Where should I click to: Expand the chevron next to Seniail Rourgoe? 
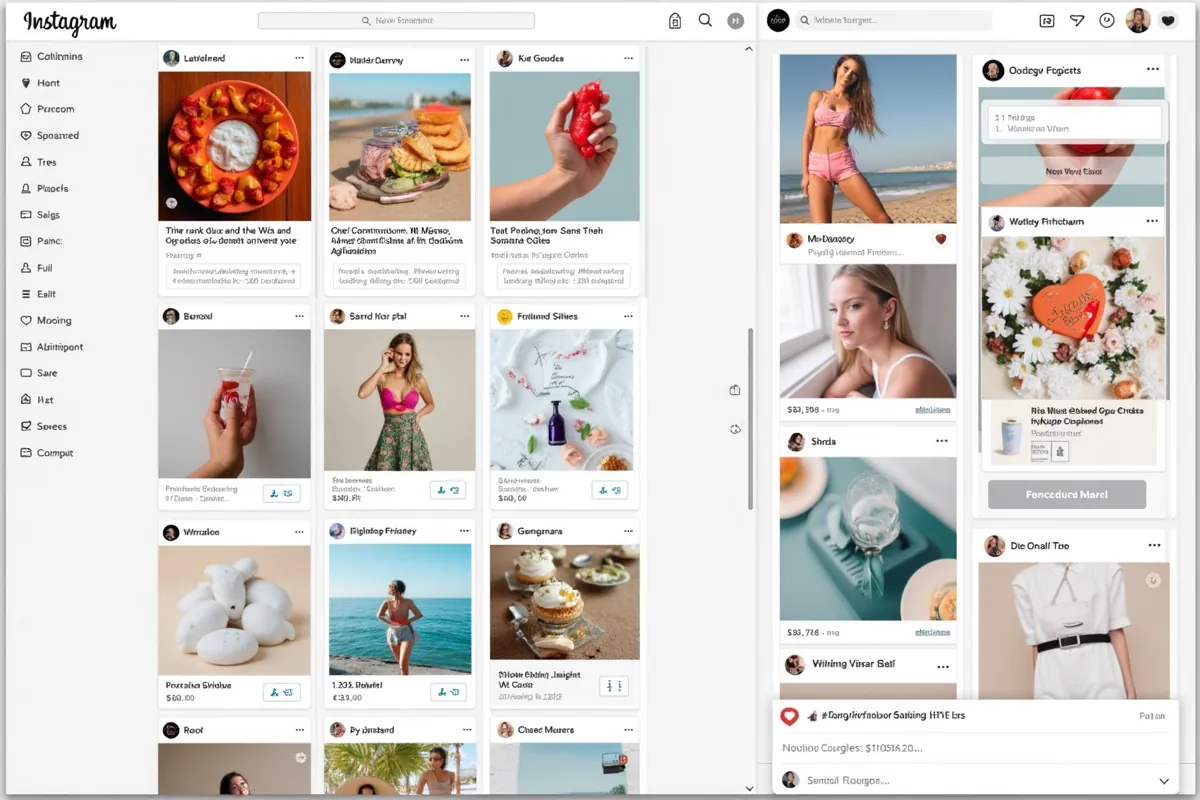point(1163,780)
